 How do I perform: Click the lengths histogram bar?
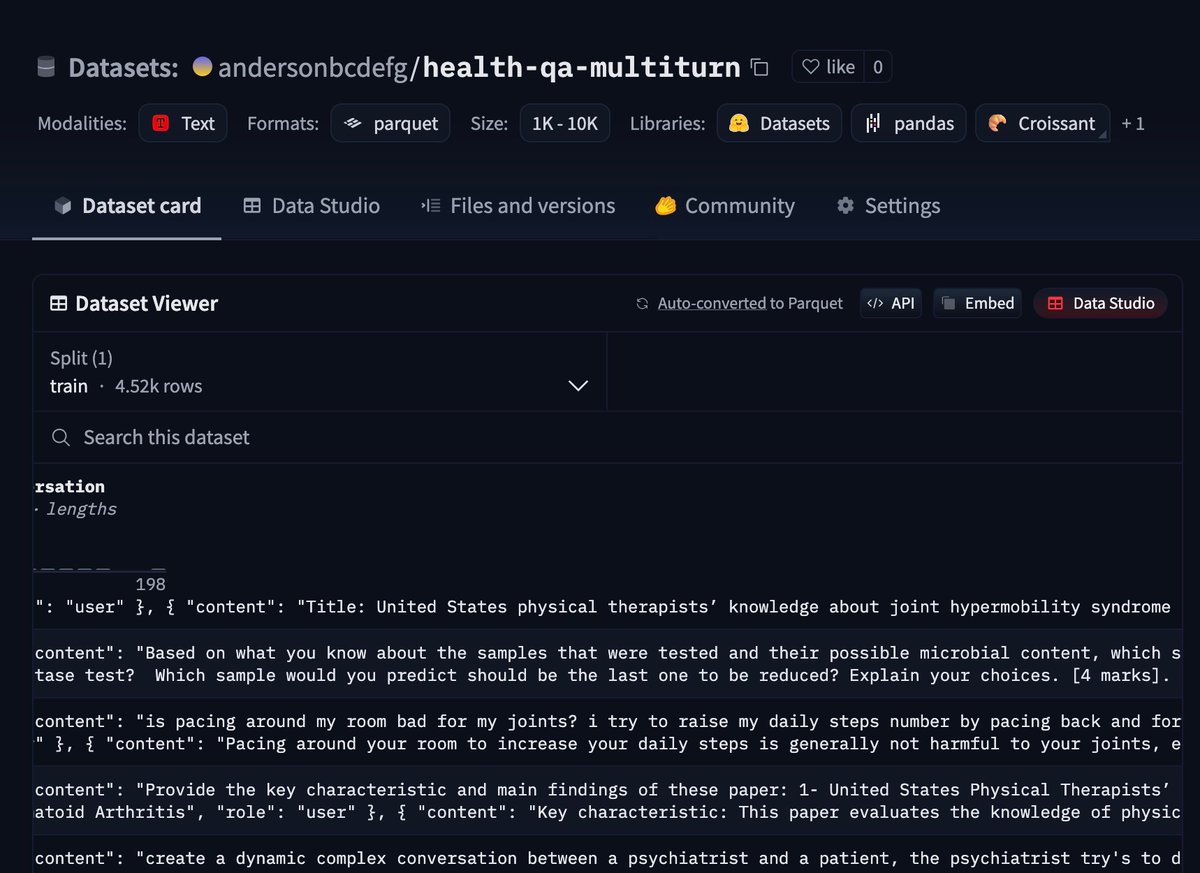click(100, 568)
